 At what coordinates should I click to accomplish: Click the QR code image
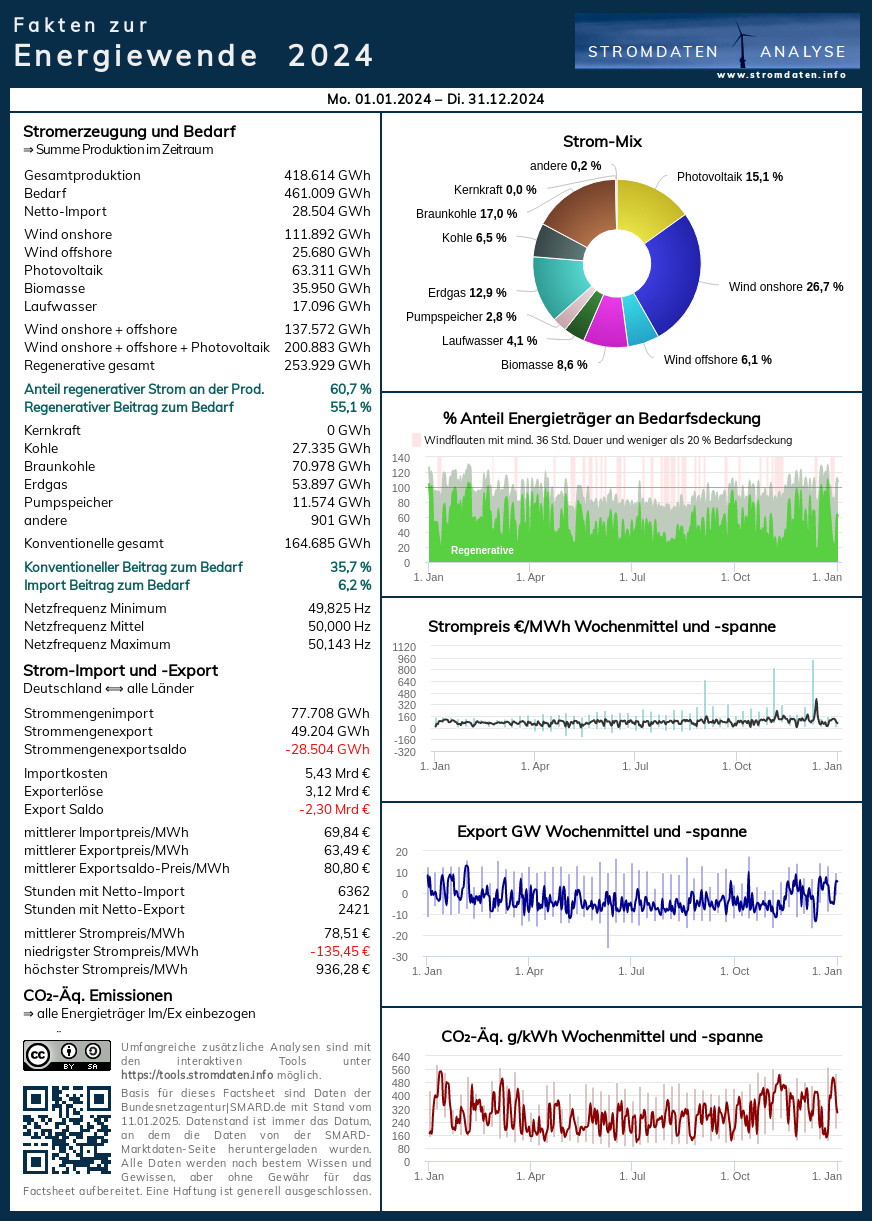coord(66,1130)
